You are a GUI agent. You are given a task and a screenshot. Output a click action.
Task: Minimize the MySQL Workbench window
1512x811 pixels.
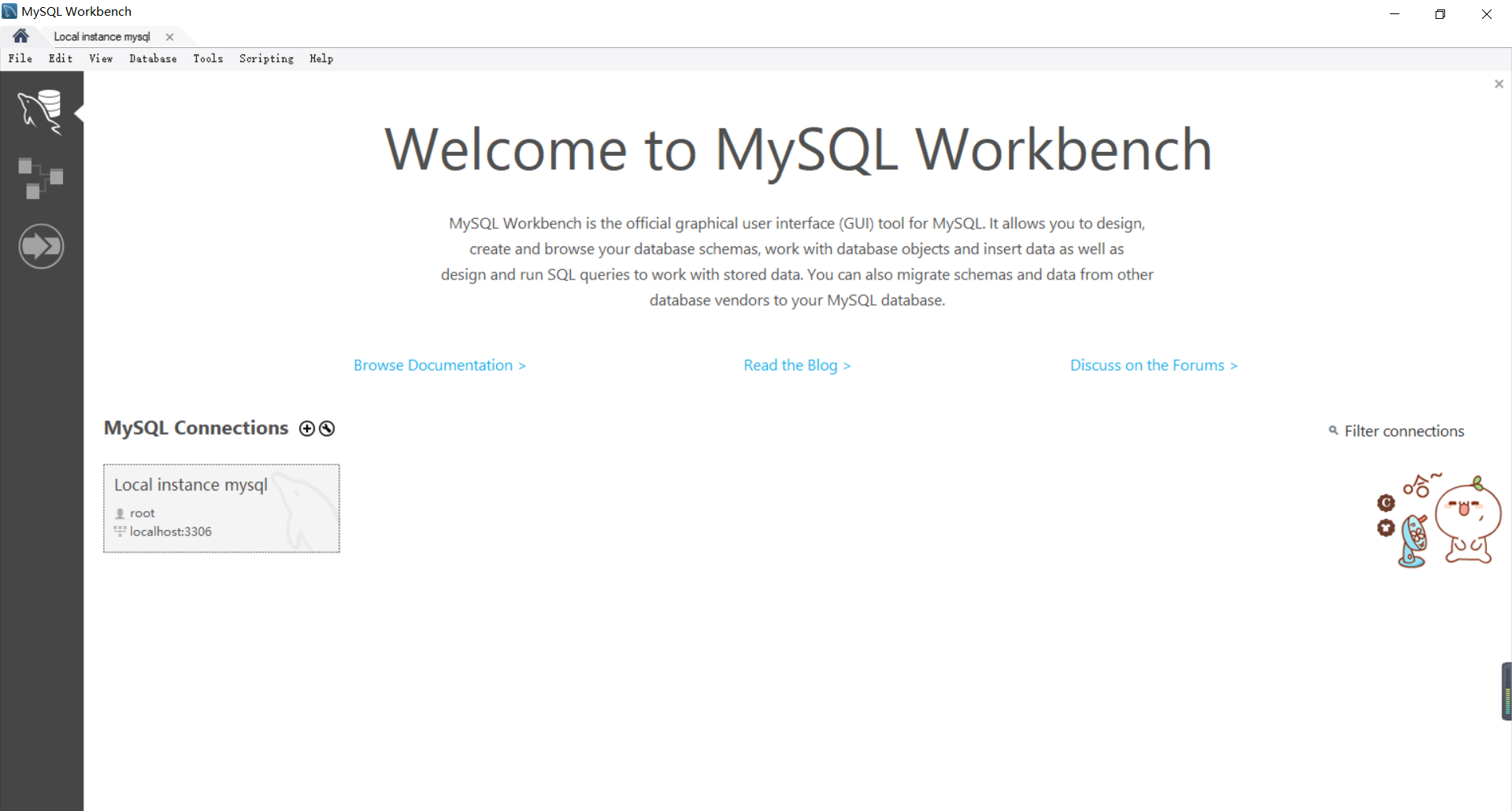pos(1395,13)
